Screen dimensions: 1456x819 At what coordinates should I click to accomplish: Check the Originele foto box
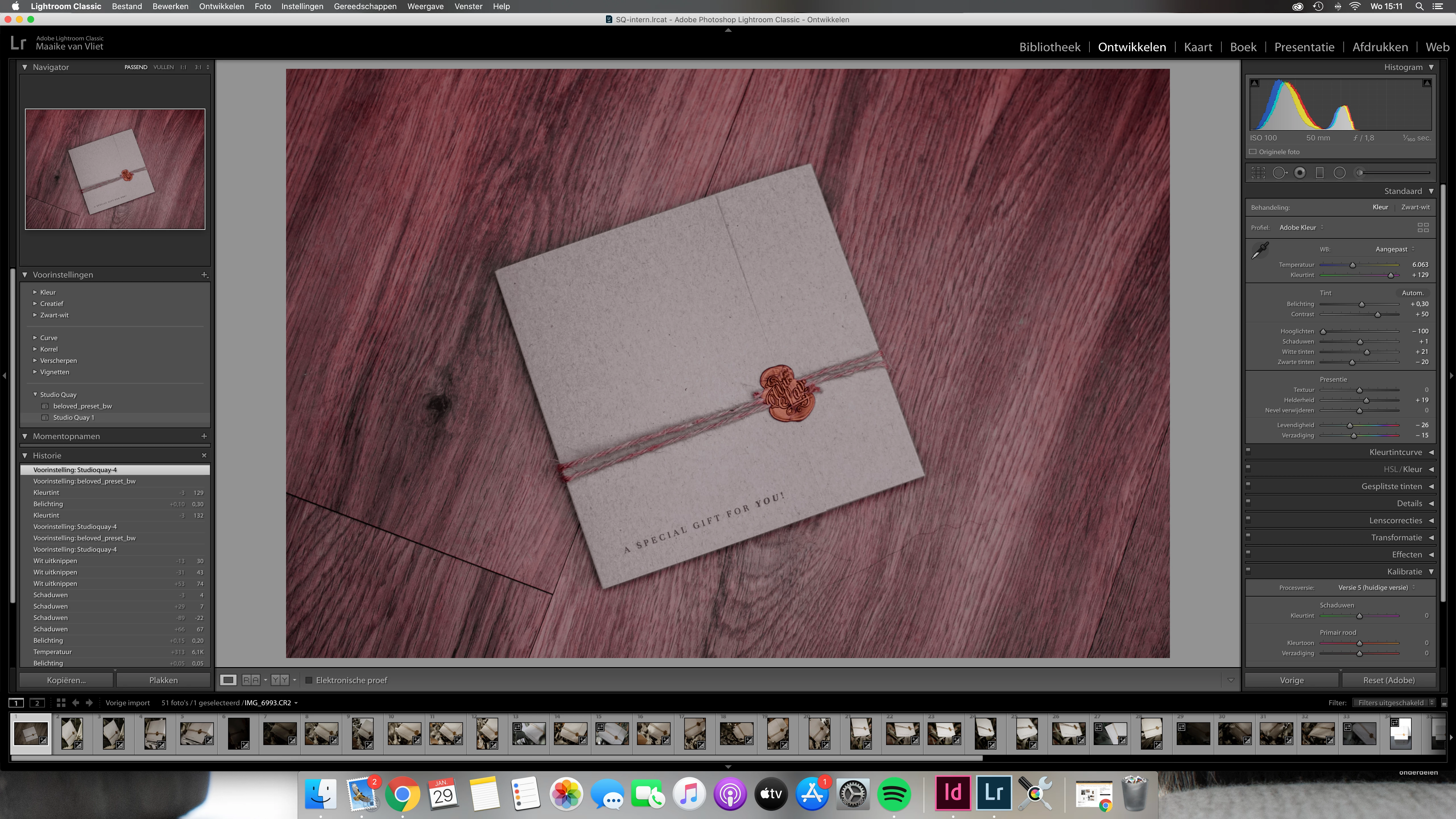pos(1253,152)
